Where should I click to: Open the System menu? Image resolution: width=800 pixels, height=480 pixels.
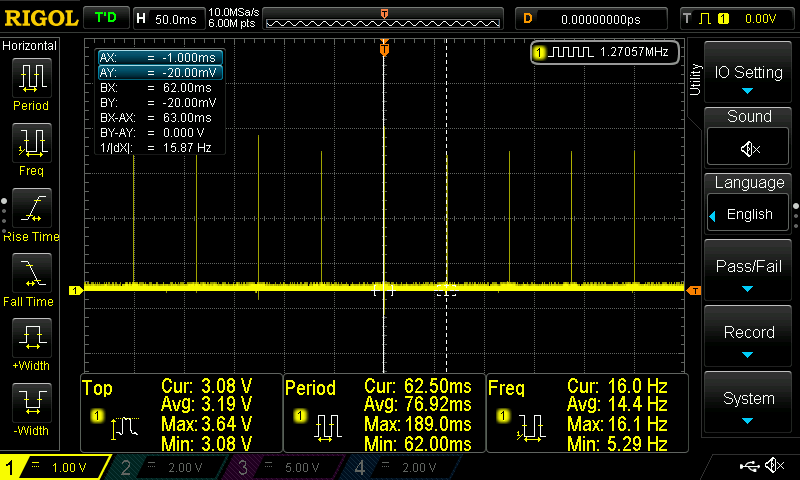coord(749,403)
